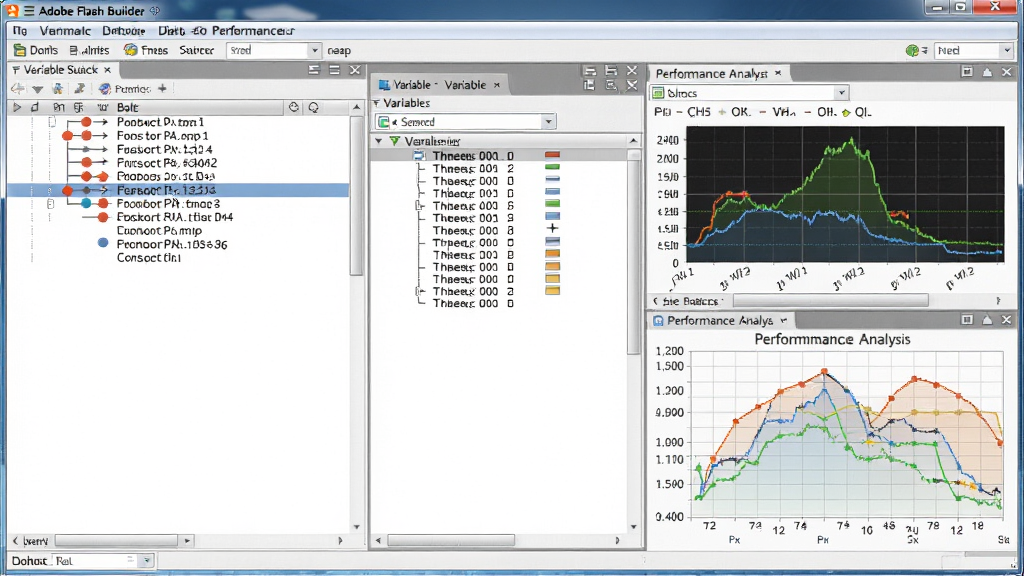
Task: Open the Semoed dropdown under Variables
Action: pos(547,121)
